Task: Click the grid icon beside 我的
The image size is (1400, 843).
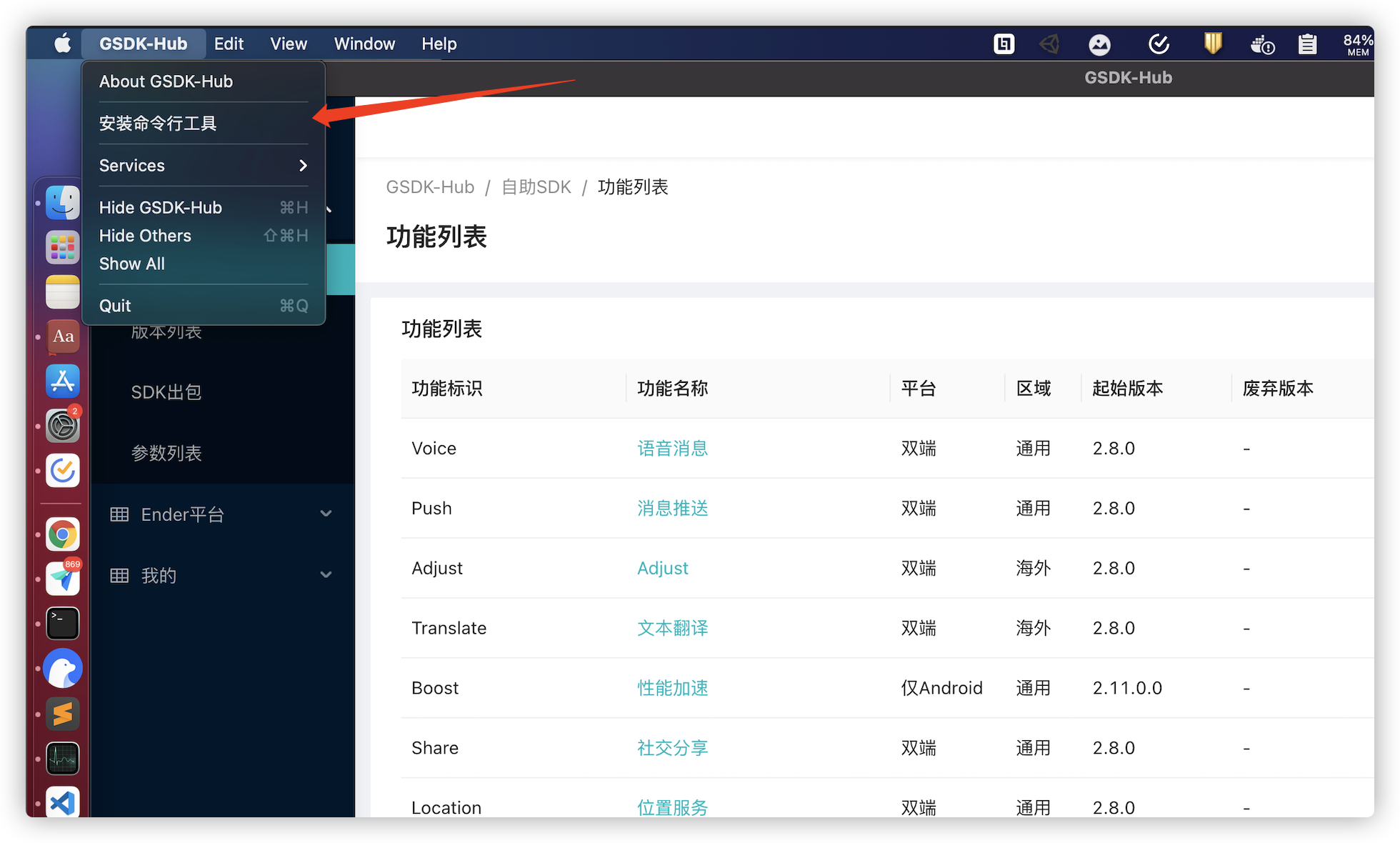Action: (119, 575)
